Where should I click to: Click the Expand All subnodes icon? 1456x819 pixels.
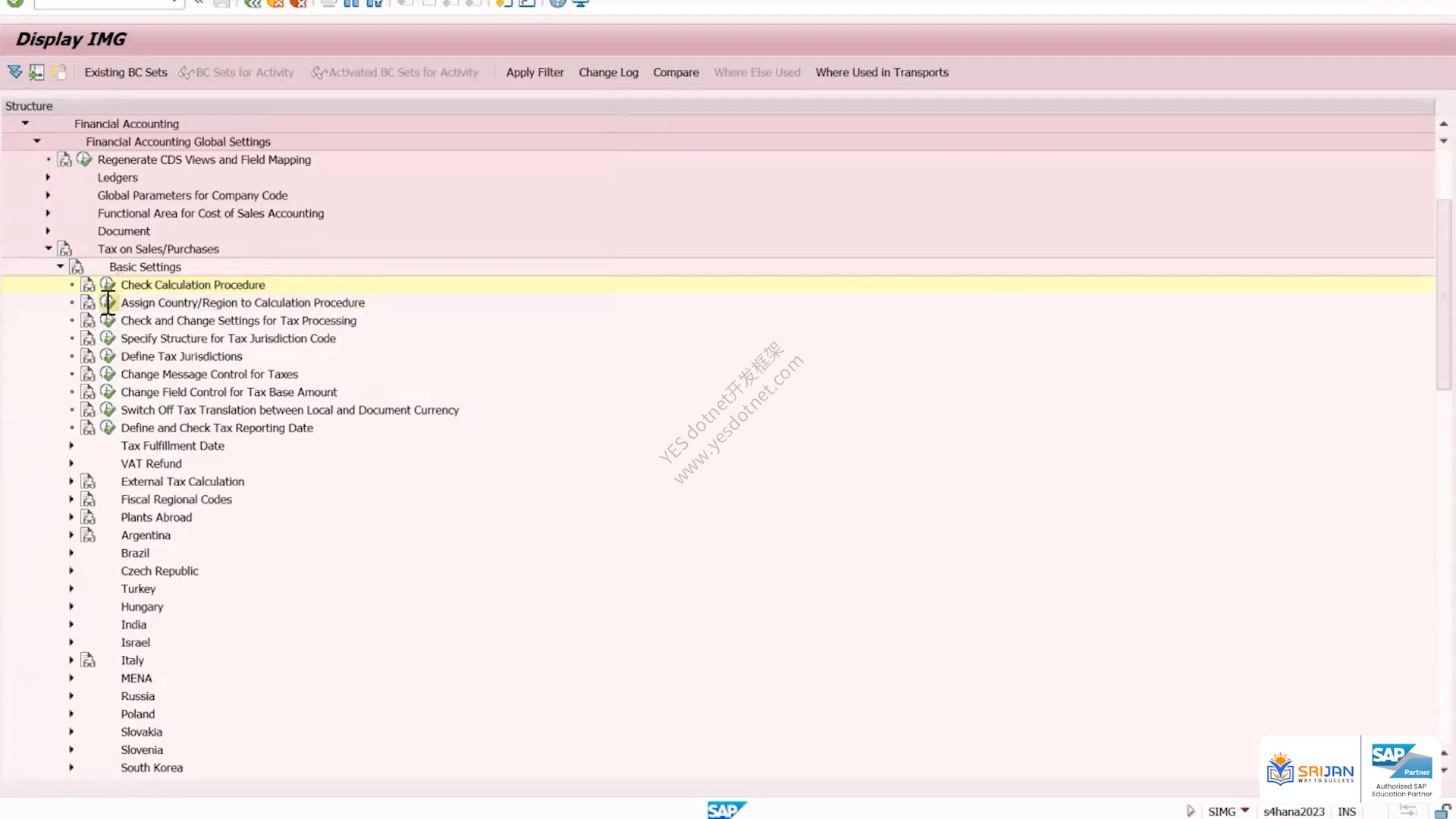tap(14, 72)
